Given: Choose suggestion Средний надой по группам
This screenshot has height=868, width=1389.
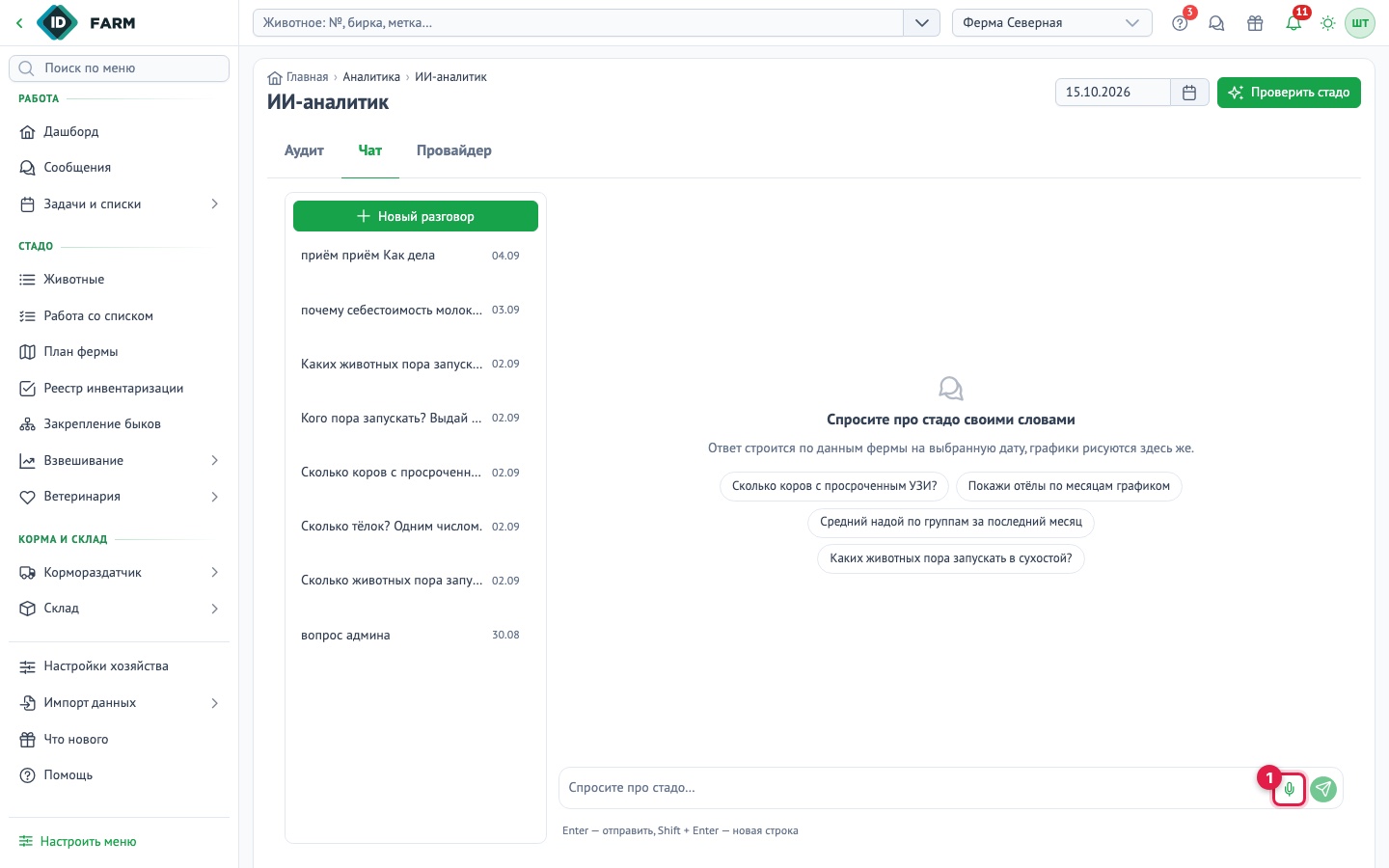Looking at the screenshot, I should point(951,522).
